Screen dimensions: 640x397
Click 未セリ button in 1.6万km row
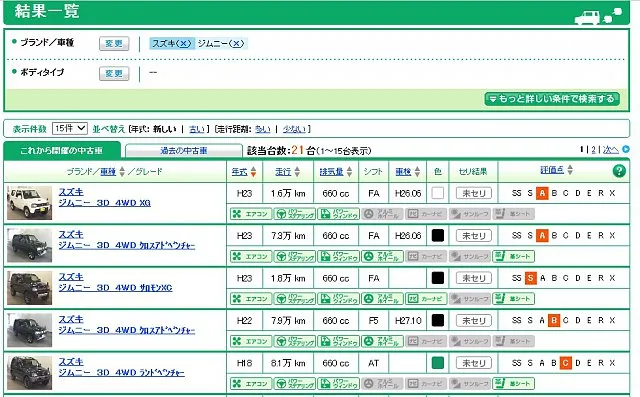[x=473, y=193]
